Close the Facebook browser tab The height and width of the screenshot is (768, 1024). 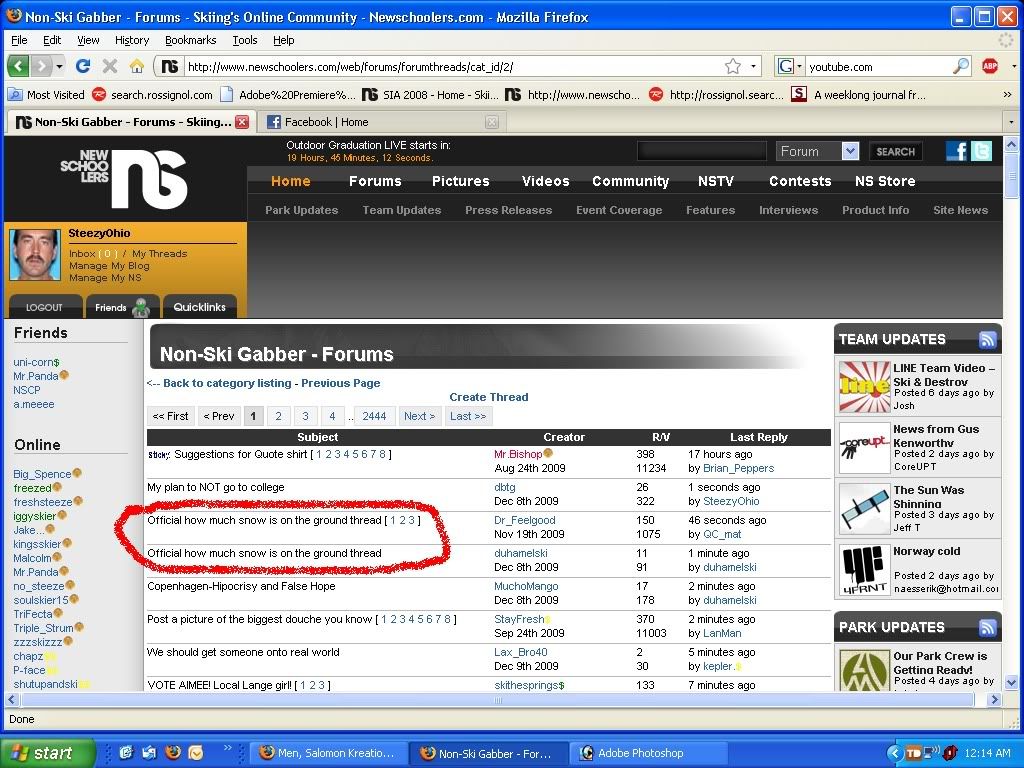click(x=491, y=122)
